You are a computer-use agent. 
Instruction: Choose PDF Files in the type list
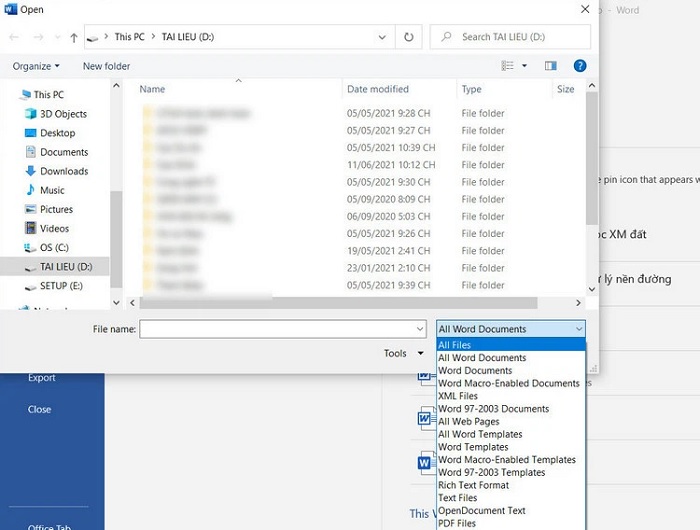511,523
